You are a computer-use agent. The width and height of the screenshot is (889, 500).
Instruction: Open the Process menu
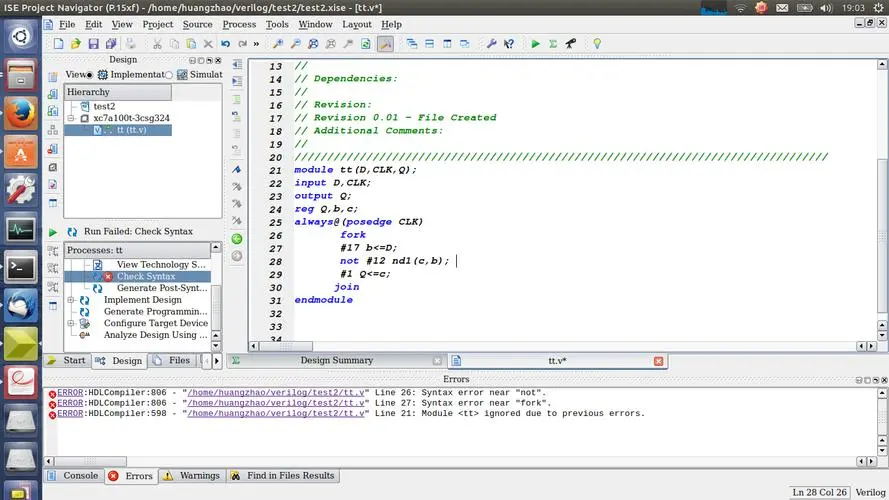point(239,24)
